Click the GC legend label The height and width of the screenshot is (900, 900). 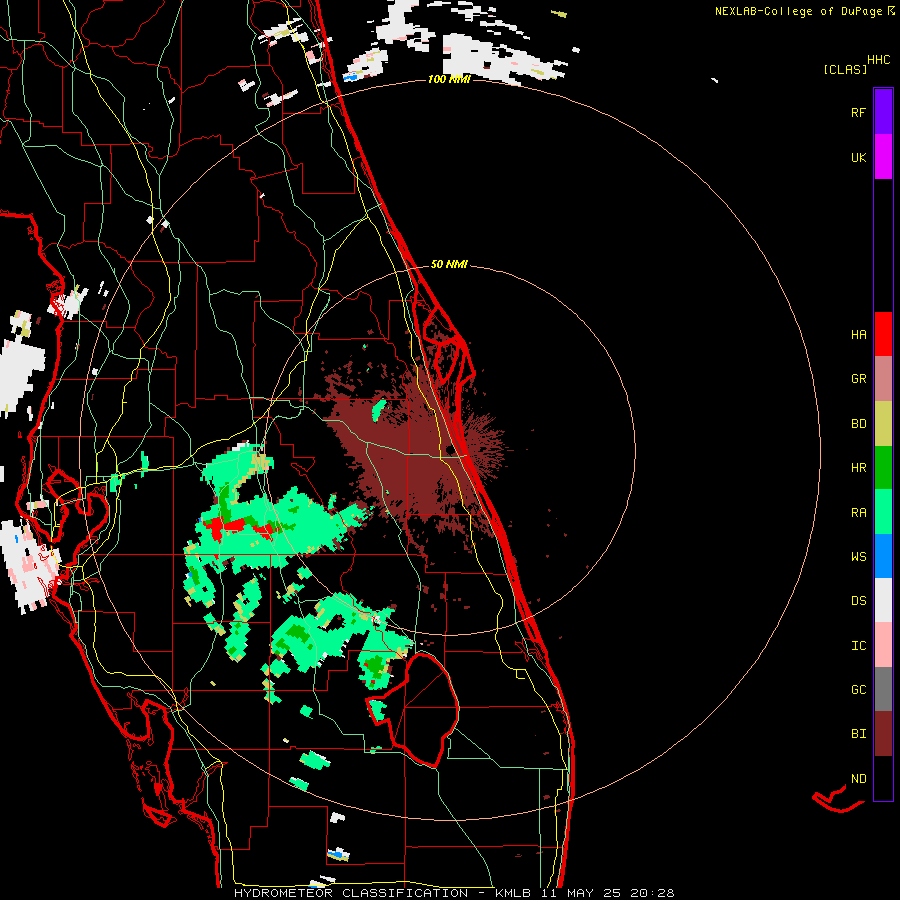point(858,689)
